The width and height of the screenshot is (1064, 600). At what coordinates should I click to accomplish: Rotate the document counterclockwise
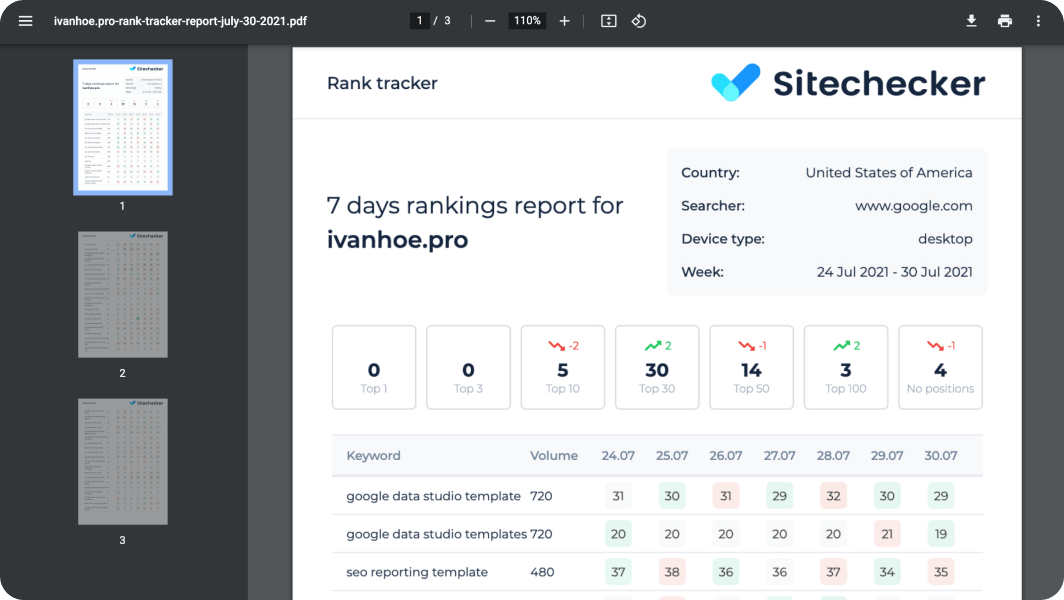pyautogui.click(x=639, y=21)
